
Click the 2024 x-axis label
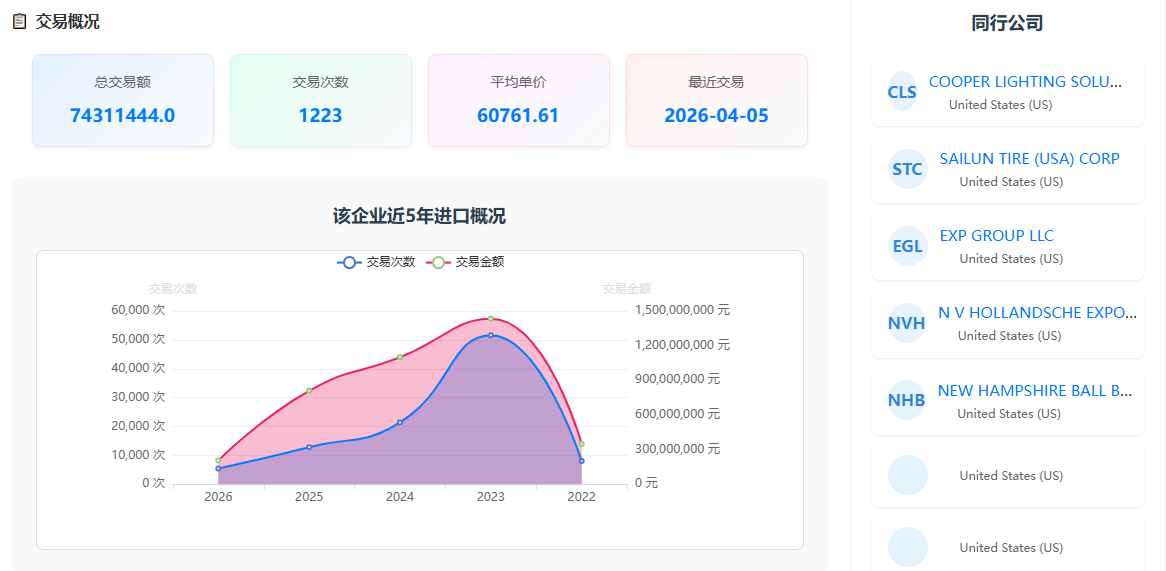[400, 497]
